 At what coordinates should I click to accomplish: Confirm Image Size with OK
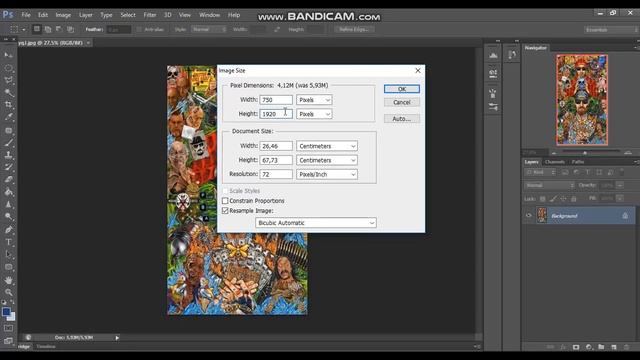pos(402,89)
